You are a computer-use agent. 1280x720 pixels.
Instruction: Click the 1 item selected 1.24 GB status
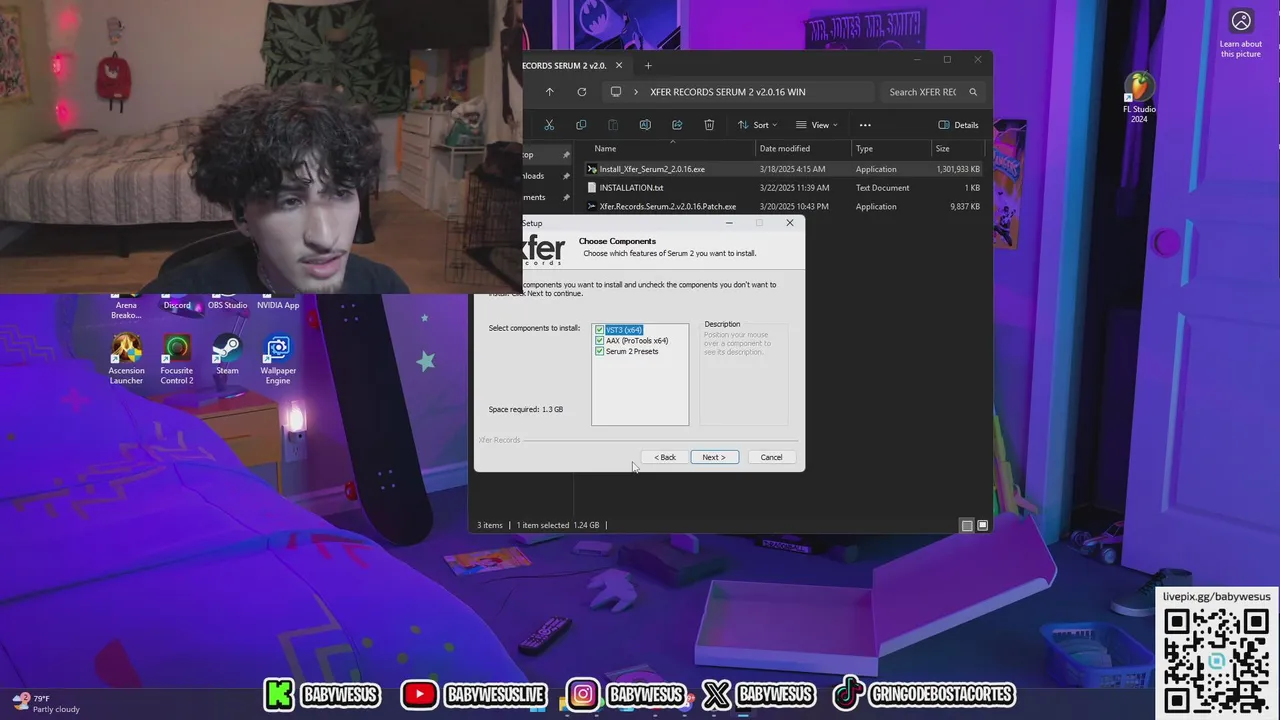558,525
